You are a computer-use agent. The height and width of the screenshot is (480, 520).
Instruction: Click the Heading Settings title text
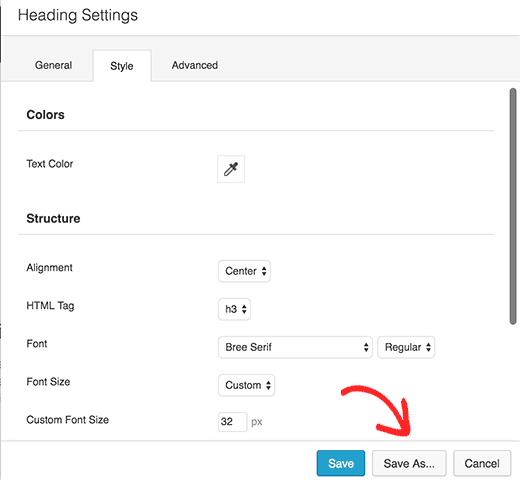pyautogui.click(x=78, y=15)
